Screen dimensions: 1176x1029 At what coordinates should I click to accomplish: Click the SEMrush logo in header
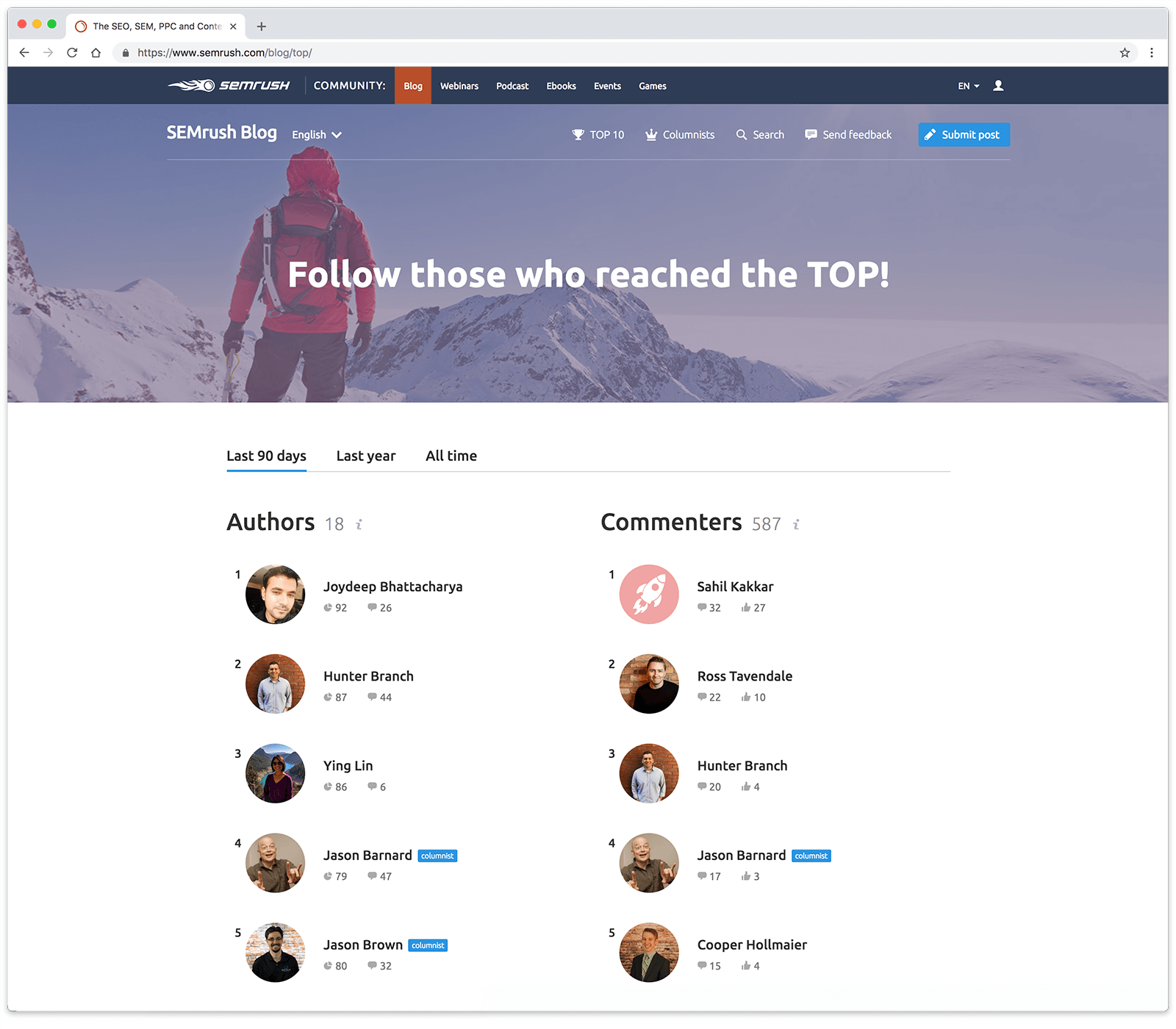[x=229, y=85]
